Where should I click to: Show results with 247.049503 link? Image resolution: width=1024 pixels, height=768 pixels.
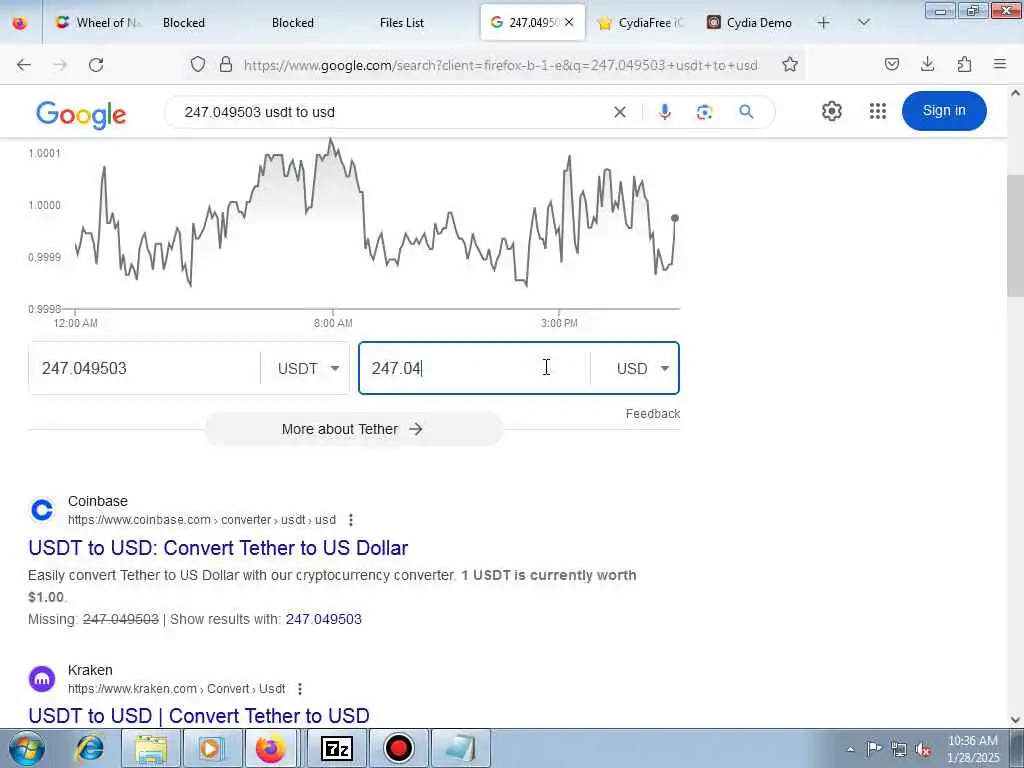(x=323, y=619)
